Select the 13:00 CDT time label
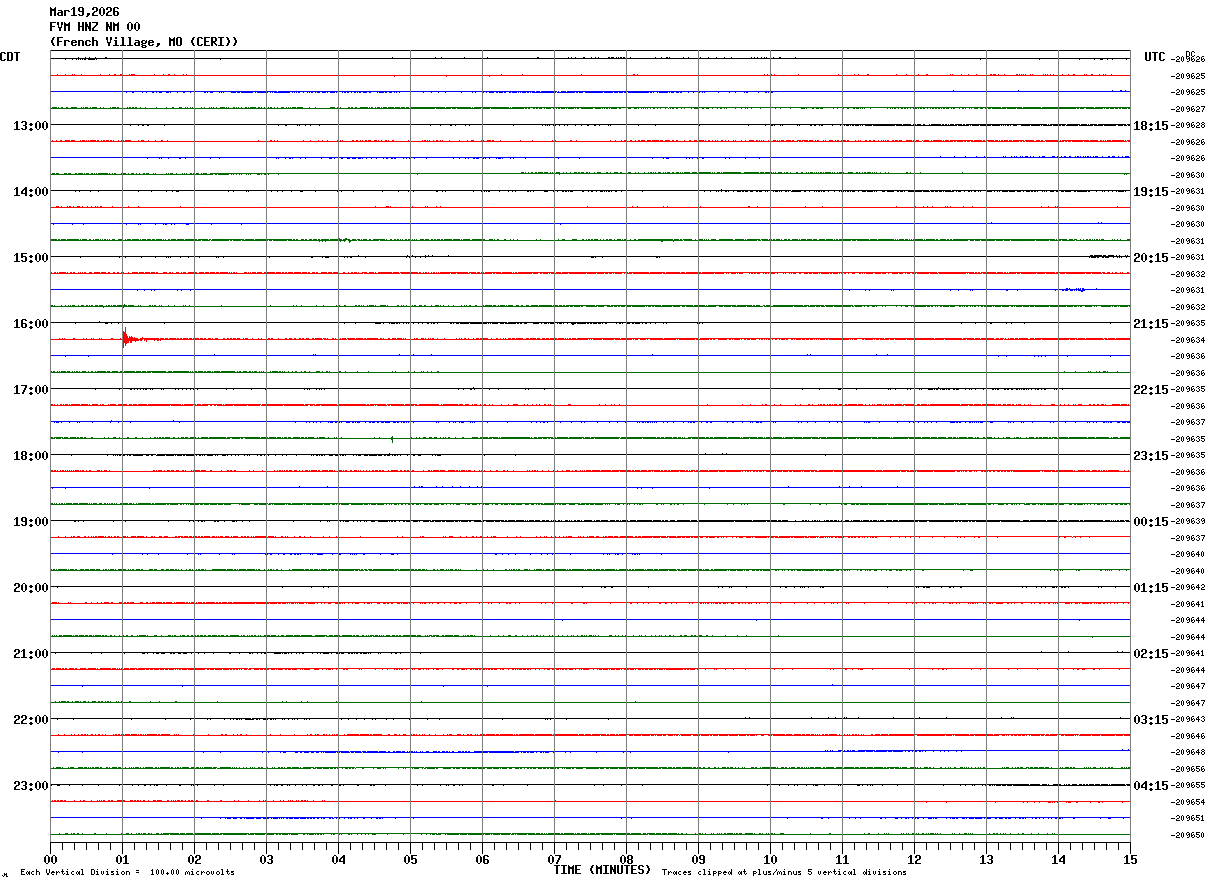The width and height of the screenshot is (1210, 886). tap(31, 125)
